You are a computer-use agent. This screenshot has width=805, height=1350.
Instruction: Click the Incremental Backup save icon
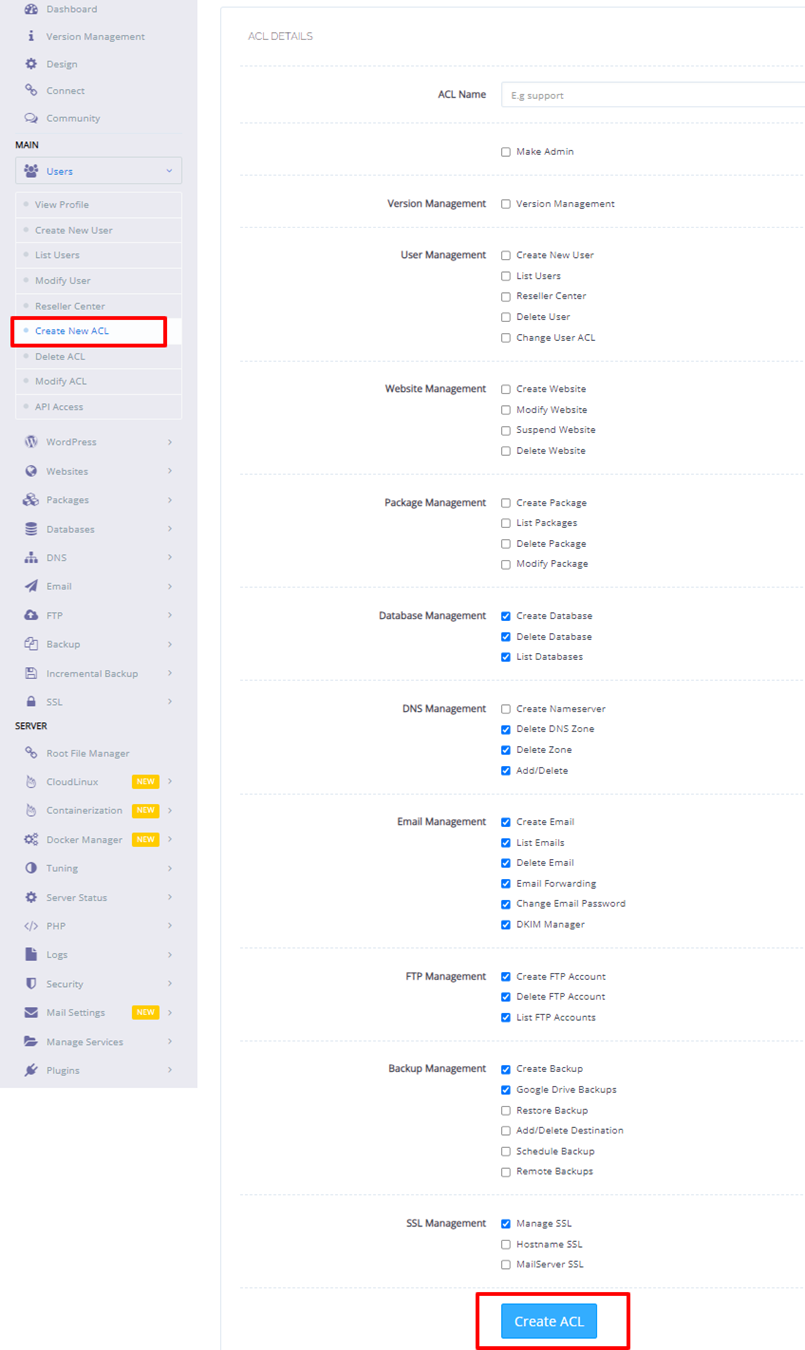31,673
